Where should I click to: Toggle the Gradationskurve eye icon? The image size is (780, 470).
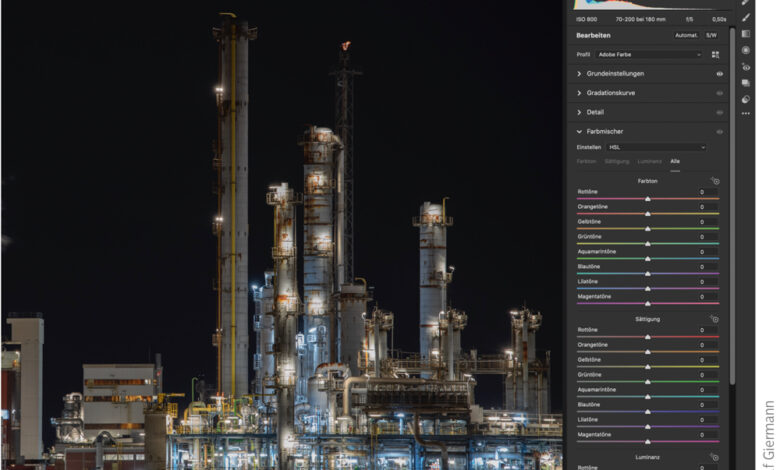point(719,93)
